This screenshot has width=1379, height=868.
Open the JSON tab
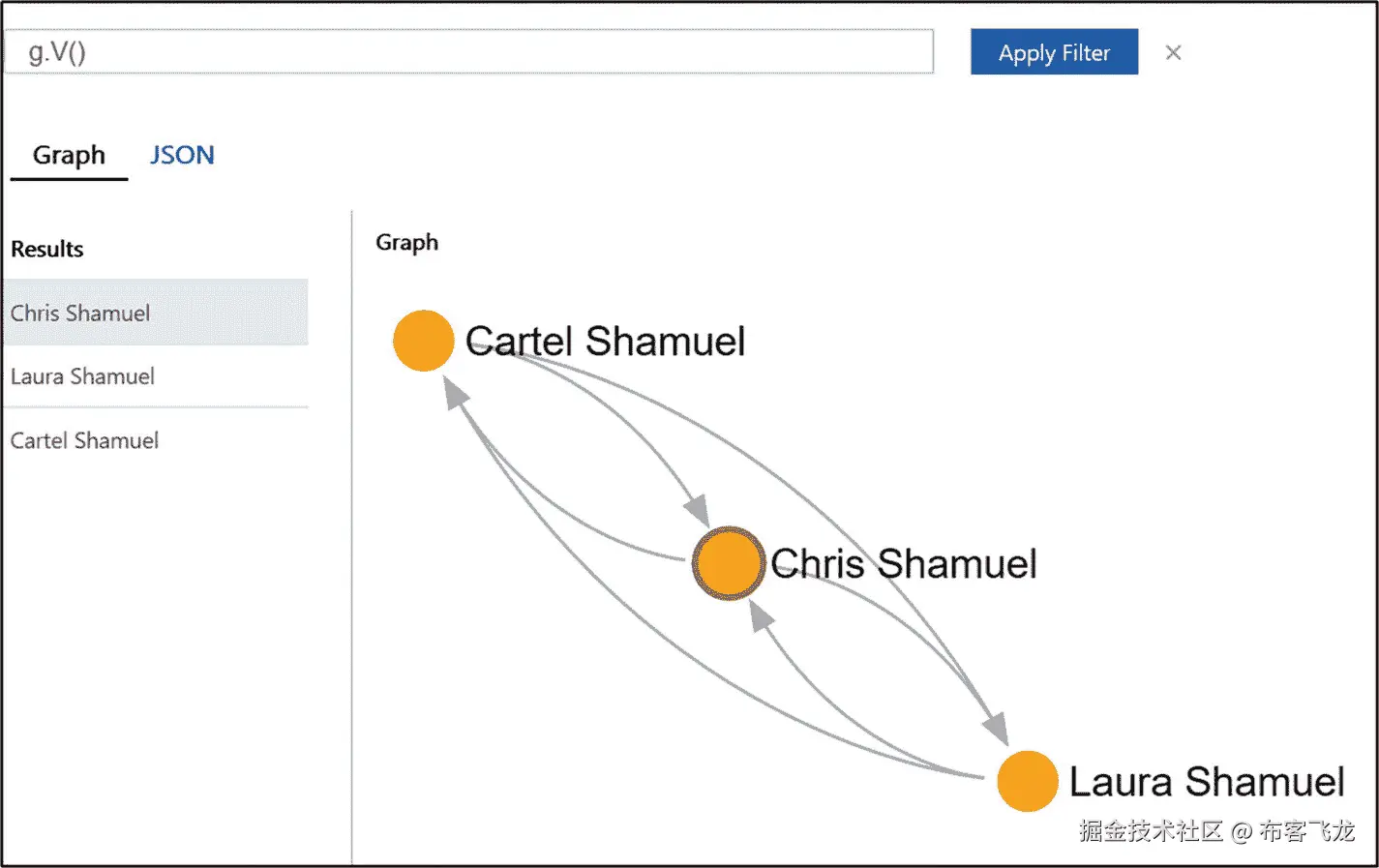point(182,156)
